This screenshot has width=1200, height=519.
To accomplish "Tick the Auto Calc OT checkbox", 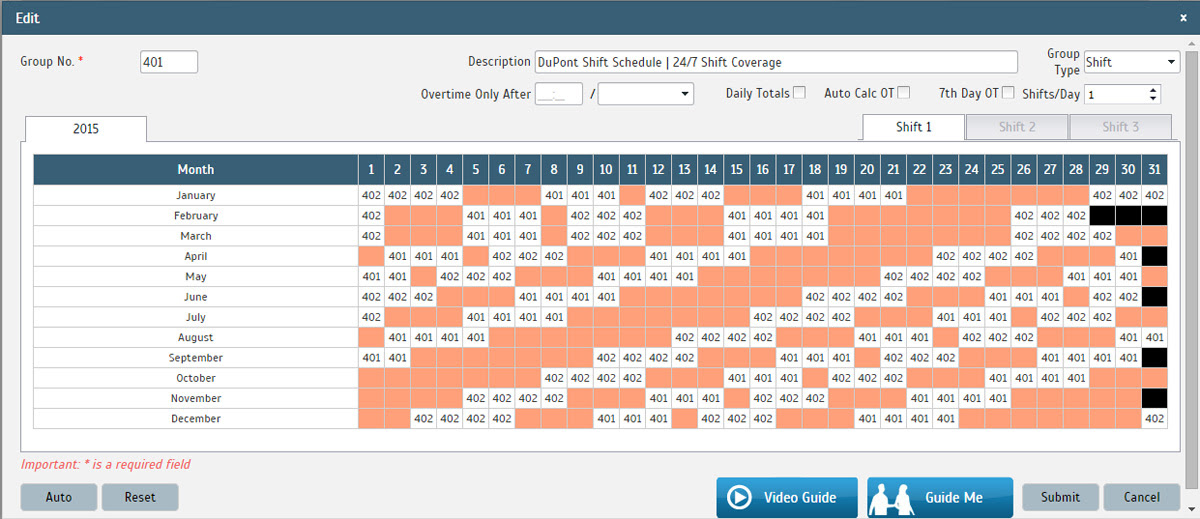I will coord(904,93).
